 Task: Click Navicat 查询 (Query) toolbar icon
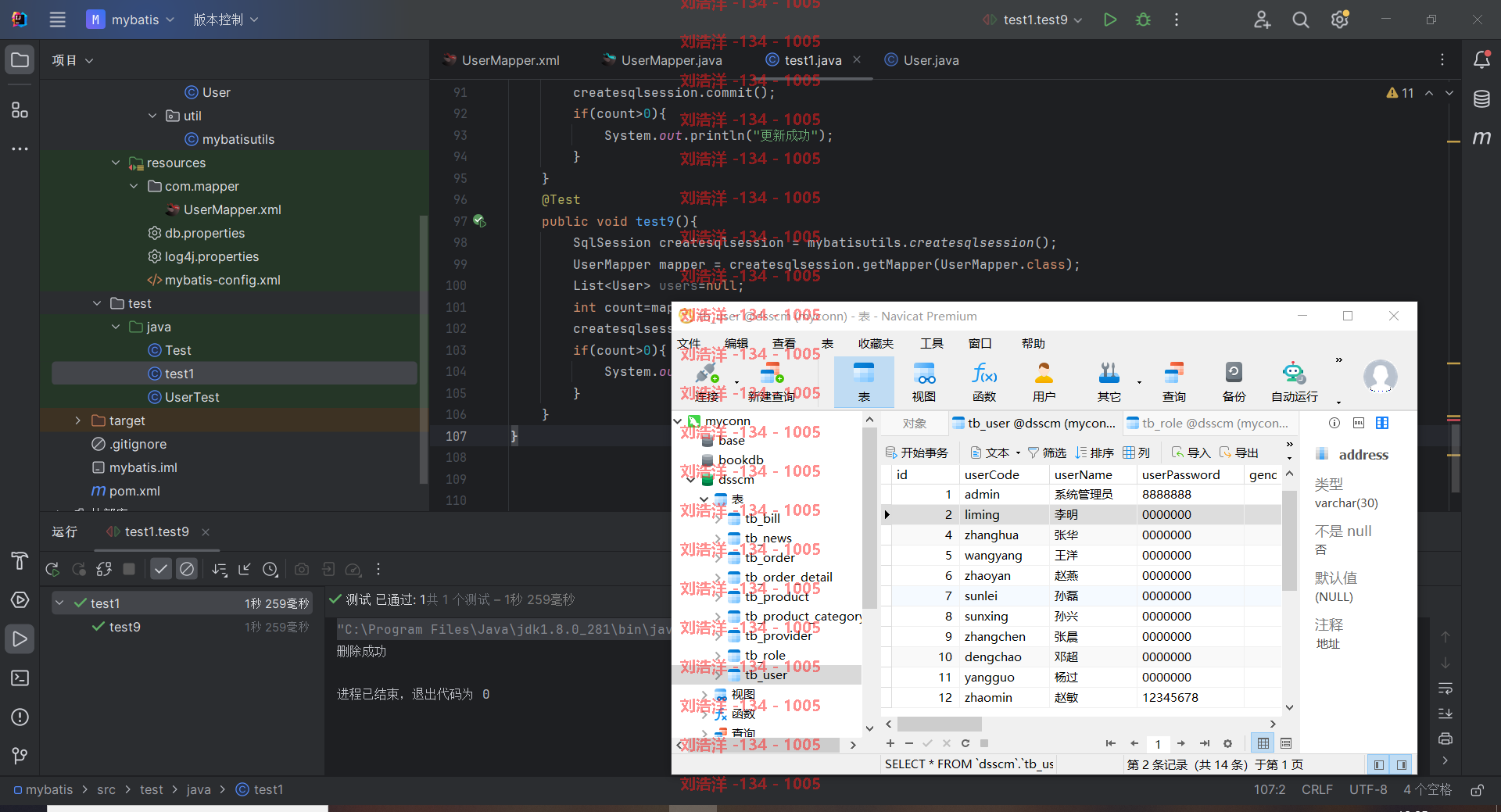pos(1173,382)
